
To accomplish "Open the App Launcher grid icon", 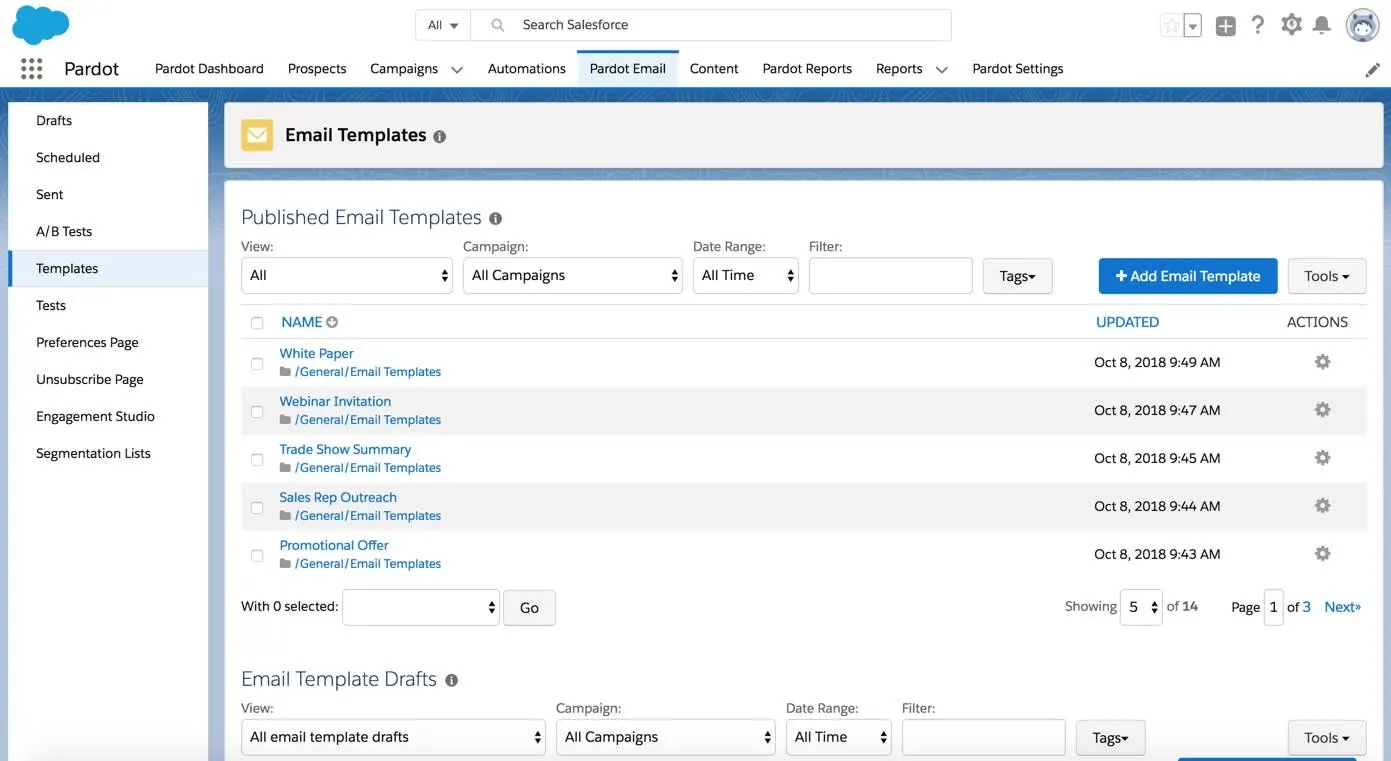I will (30, 68).
